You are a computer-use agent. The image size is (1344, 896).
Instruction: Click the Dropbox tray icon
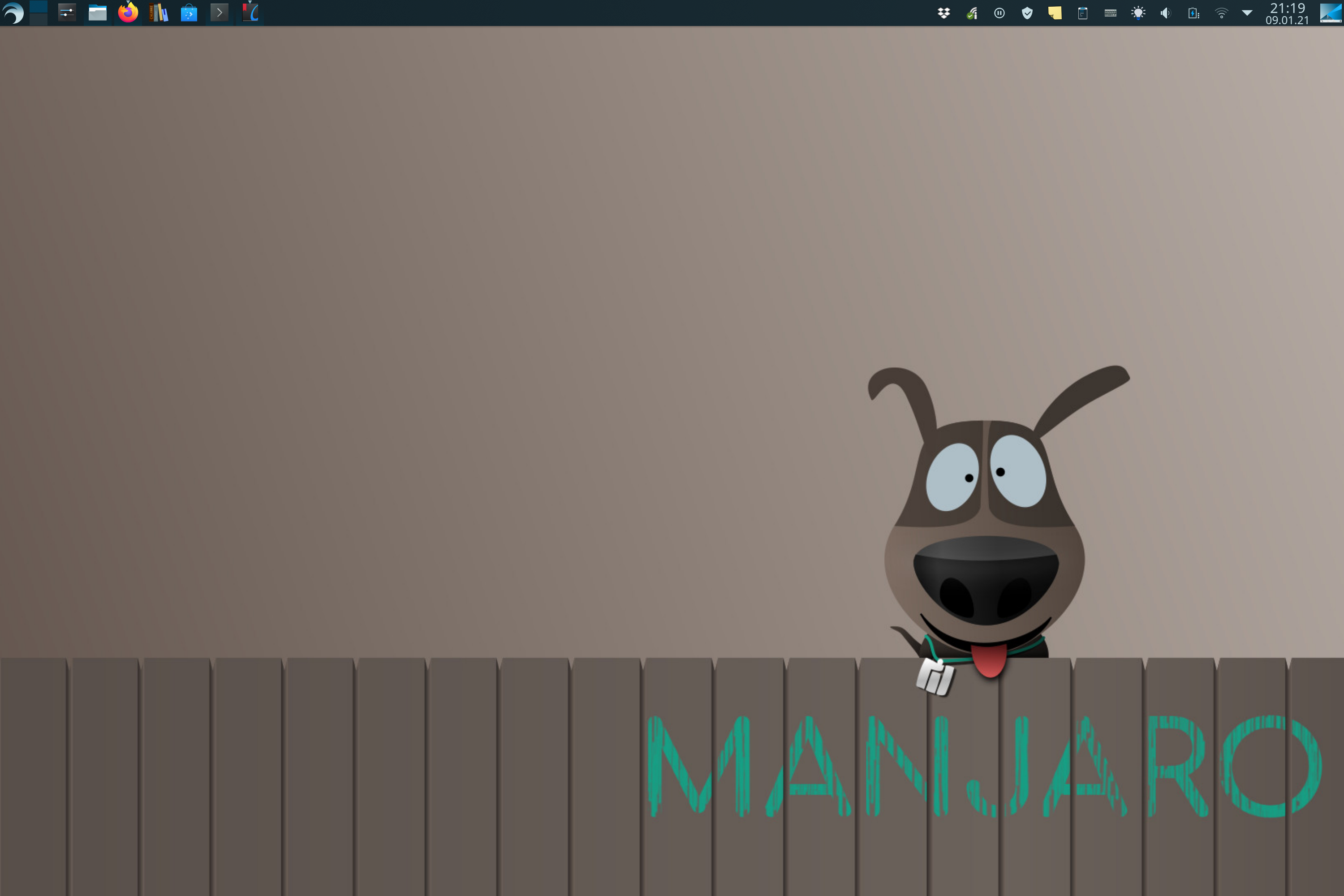944,13
